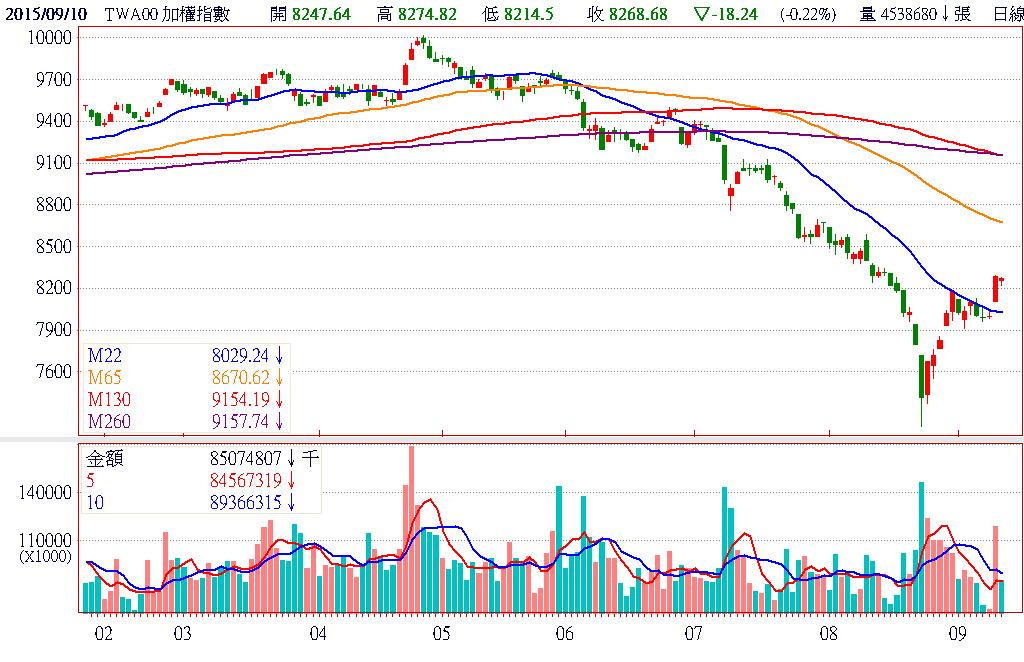Click the down arrow after M65 value 8670.62

coord(279,378)
